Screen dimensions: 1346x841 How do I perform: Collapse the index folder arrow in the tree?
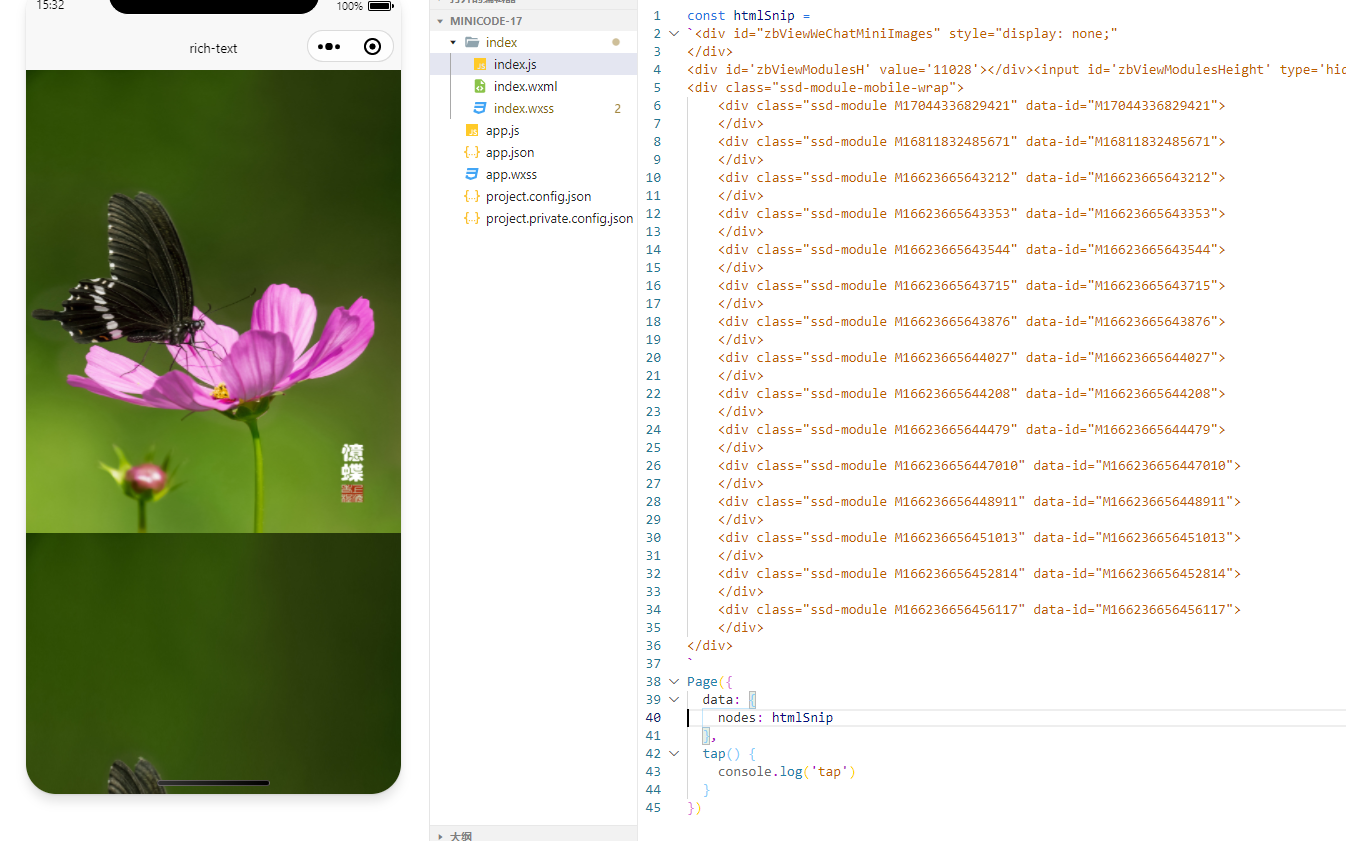(453, 42)
